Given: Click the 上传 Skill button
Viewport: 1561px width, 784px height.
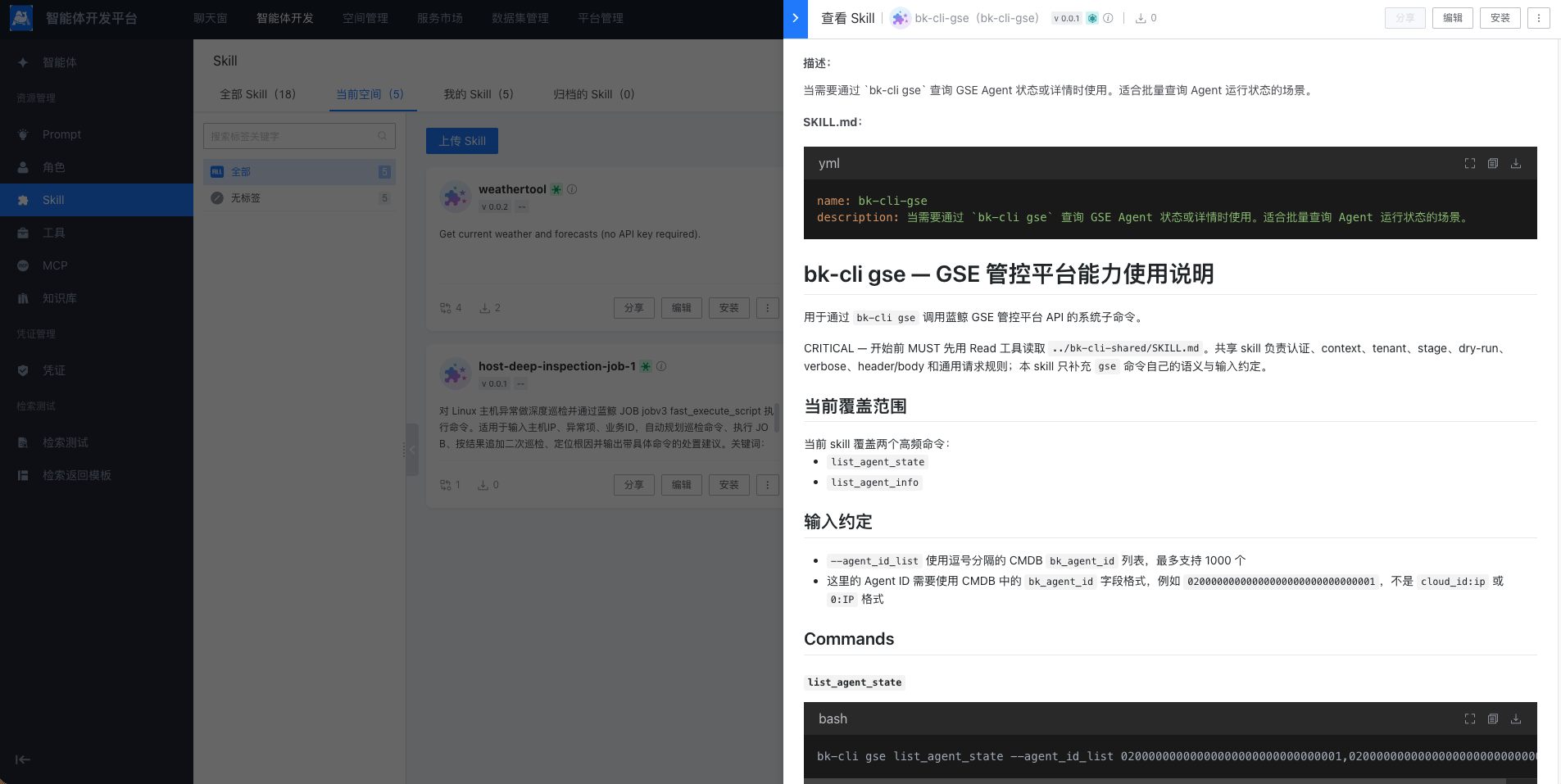Looking at the screenshot, I should coord(462,141).
